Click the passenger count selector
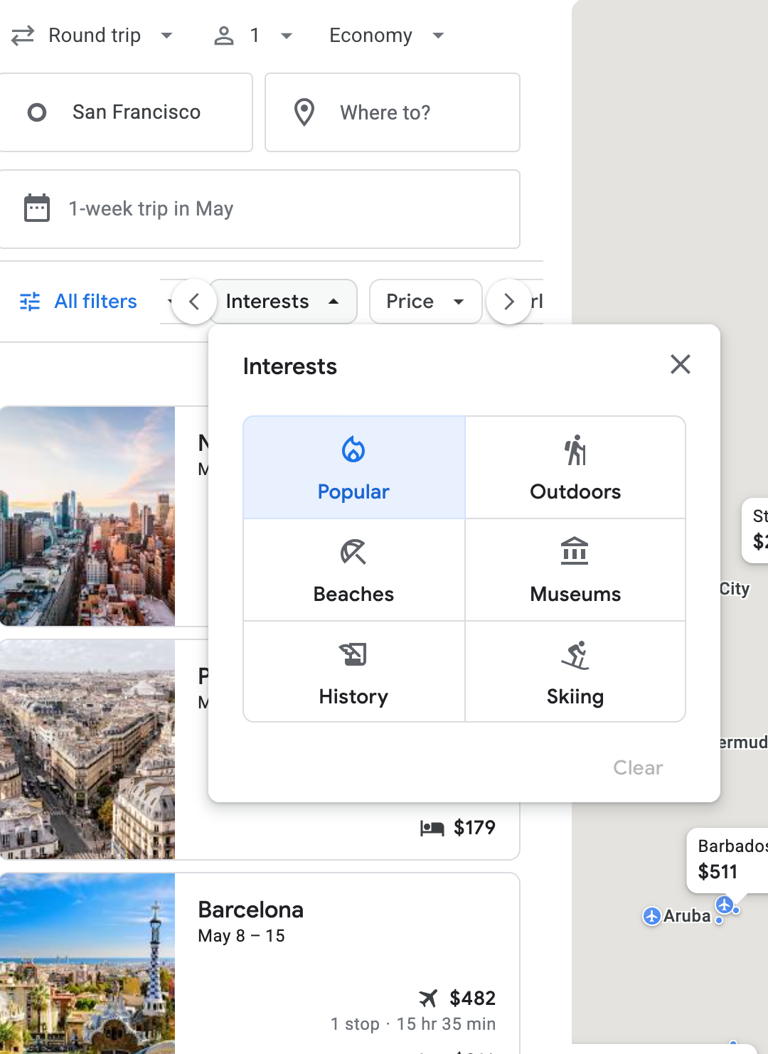Image resolution: width=768 pixels, height=1054 pixels. 251,35
